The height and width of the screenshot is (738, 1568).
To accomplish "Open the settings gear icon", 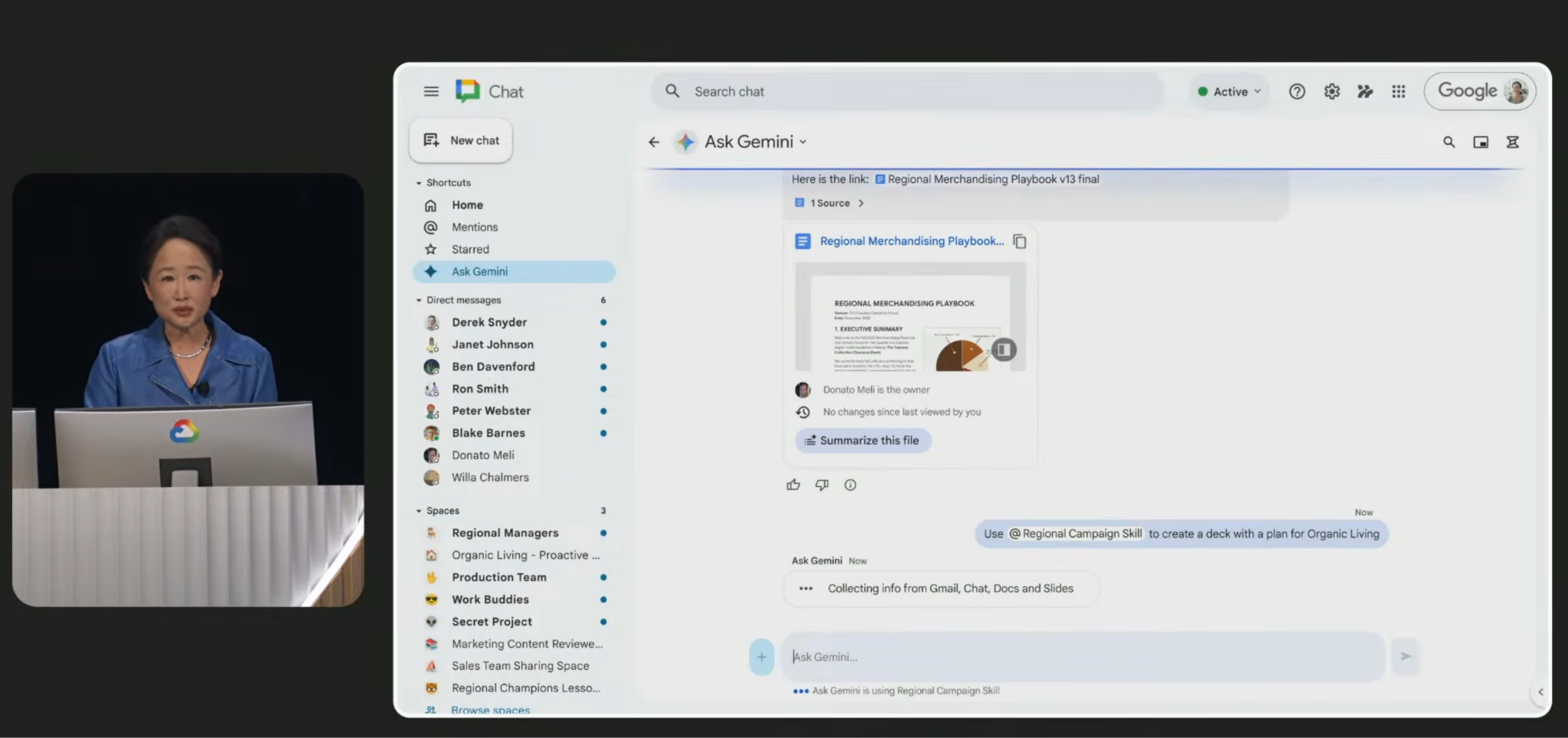I will pyautogui.click(x=1331, y=92).
